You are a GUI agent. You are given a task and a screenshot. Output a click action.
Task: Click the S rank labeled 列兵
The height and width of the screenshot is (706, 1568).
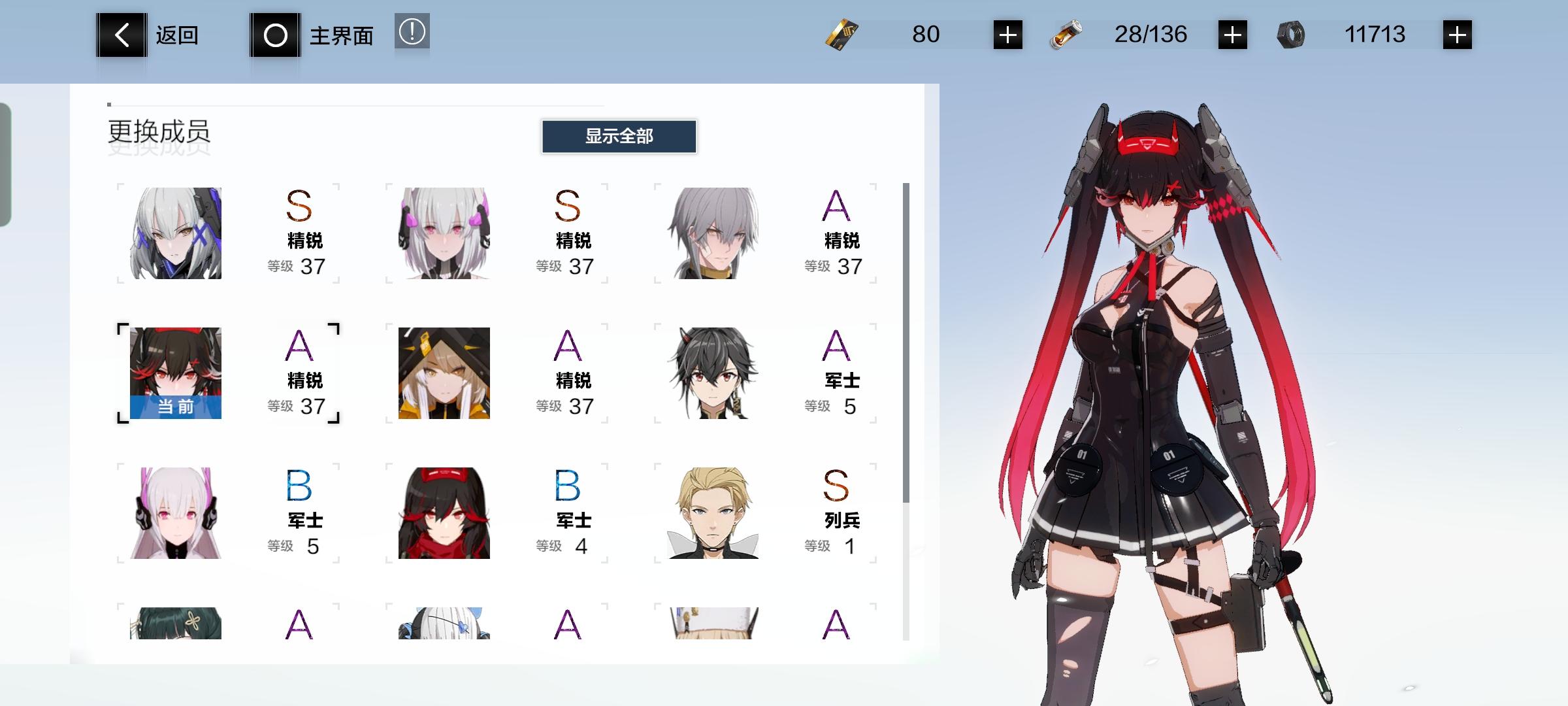pos(836,486)
